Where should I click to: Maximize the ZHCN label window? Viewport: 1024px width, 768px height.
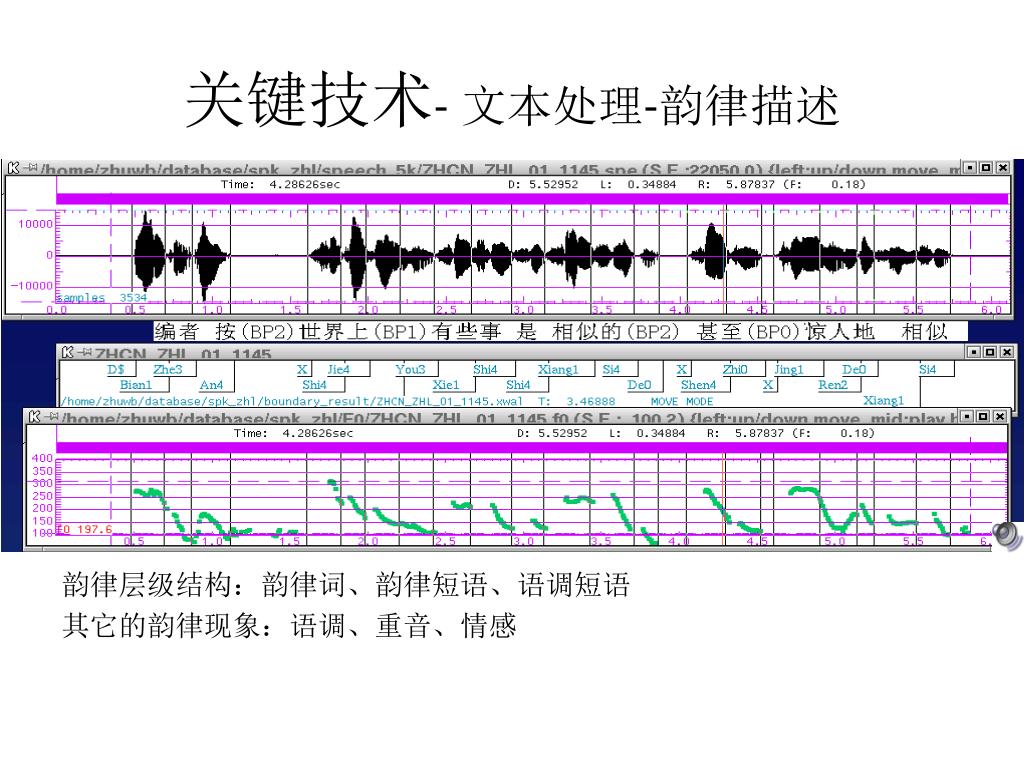click(x=991, y=352)
